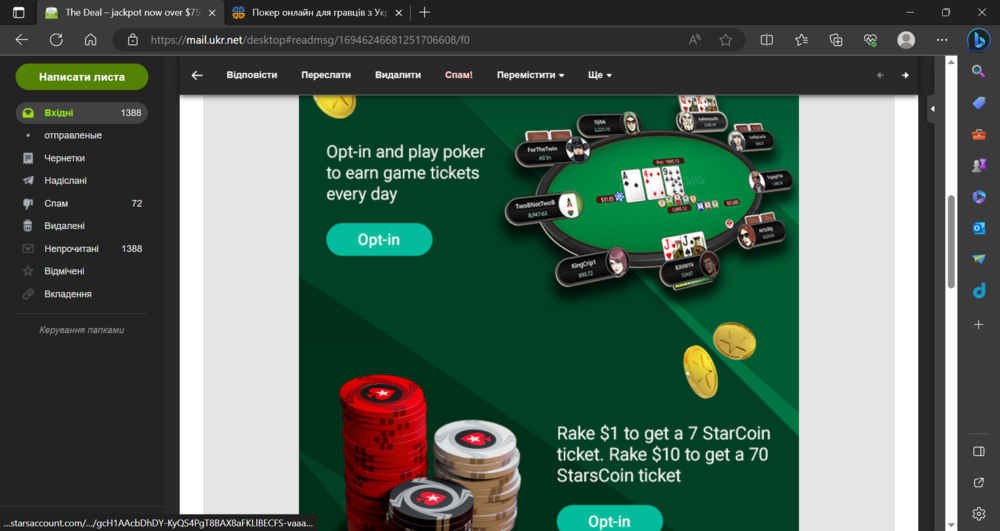Open sidebar search icon
The image size is (1000, 531).
coord(978,71)
